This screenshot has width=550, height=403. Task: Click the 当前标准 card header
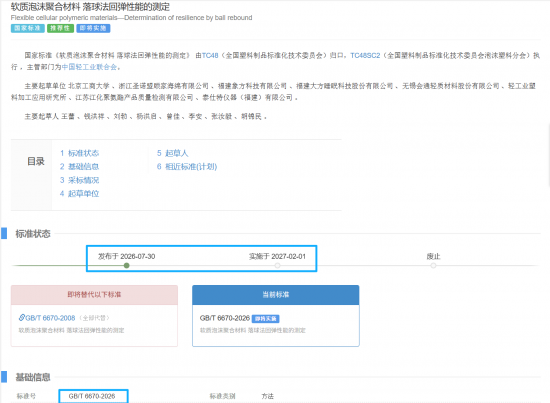[276, 295]
